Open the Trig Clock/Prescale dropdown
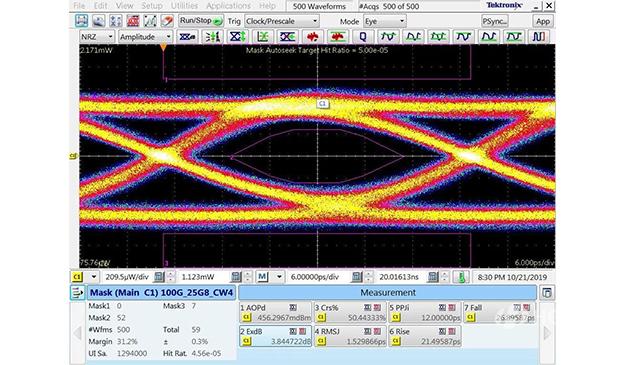This screenshot has height=365, width=625. click(x=282, y=21)
